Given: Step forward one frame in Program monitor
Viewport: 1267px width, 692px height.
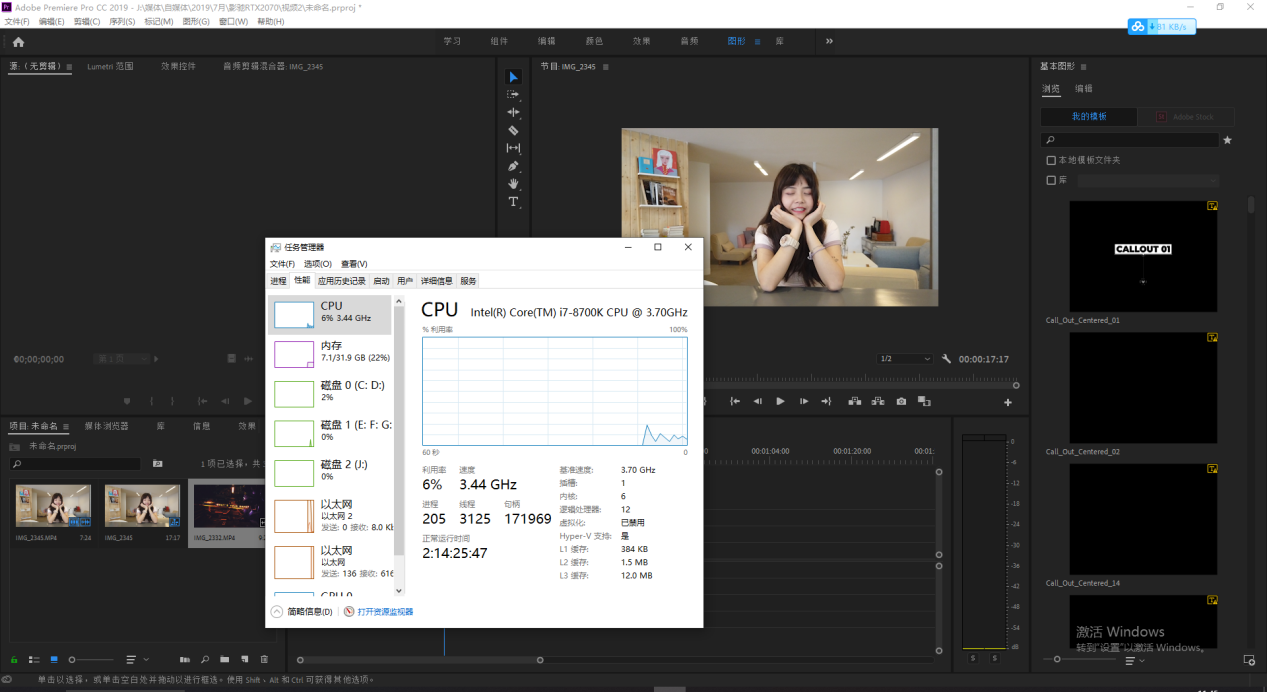Looking at the screenshot, I should [x=803, y=401].
